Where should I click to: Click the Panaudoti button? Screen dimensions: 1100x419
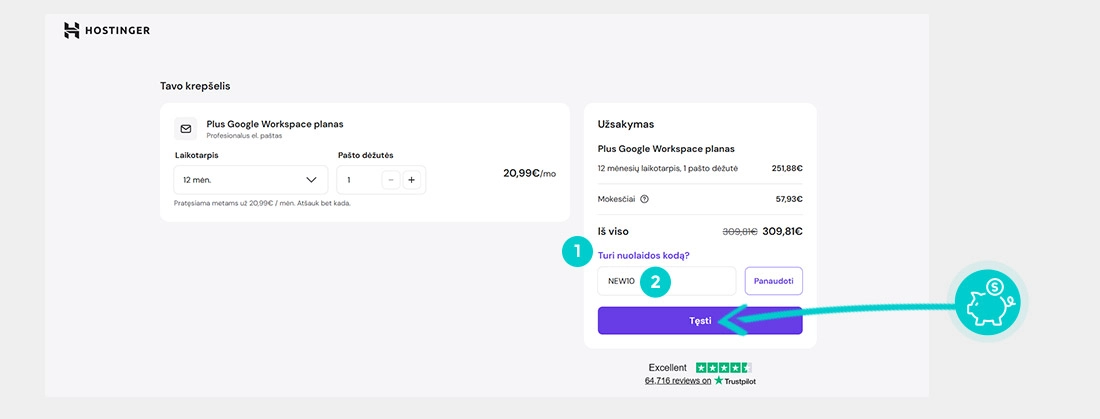pyautogui.click(x=773, y=281)
